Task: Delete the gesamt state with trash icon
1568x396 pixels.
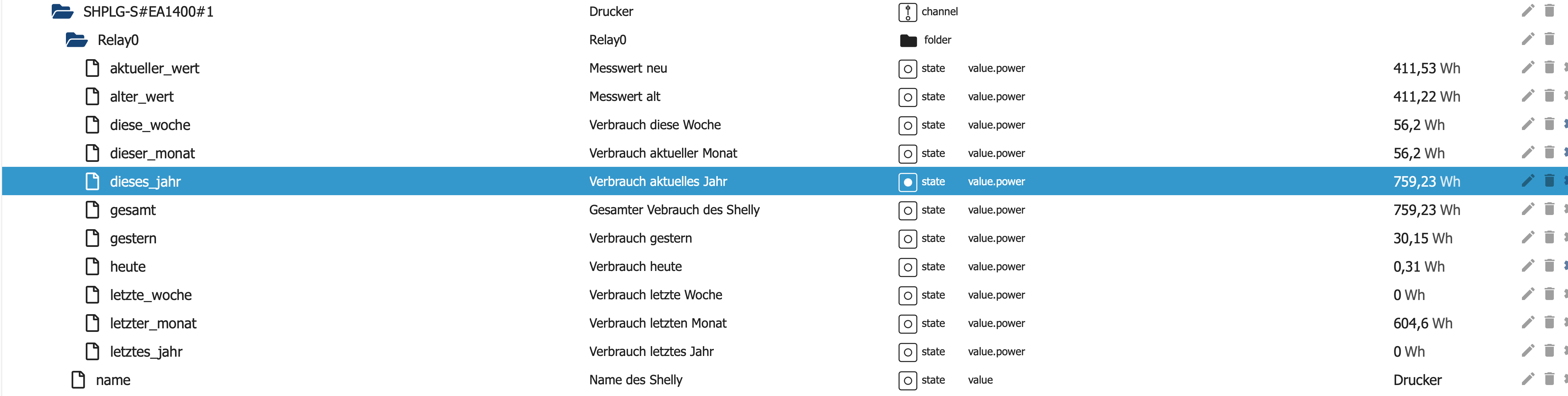Action: pos(1549,209)
